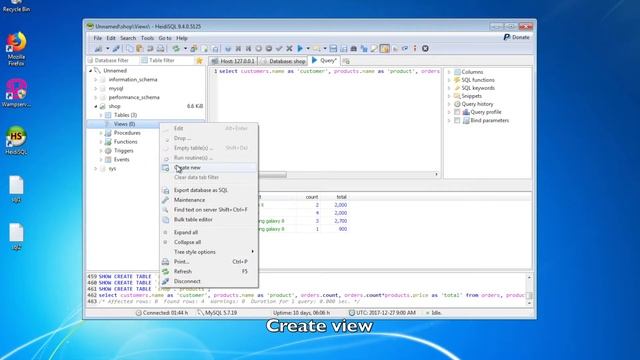640x360 pixels.
Task: Choose Expand all in context menu
Action: [209, 232]
